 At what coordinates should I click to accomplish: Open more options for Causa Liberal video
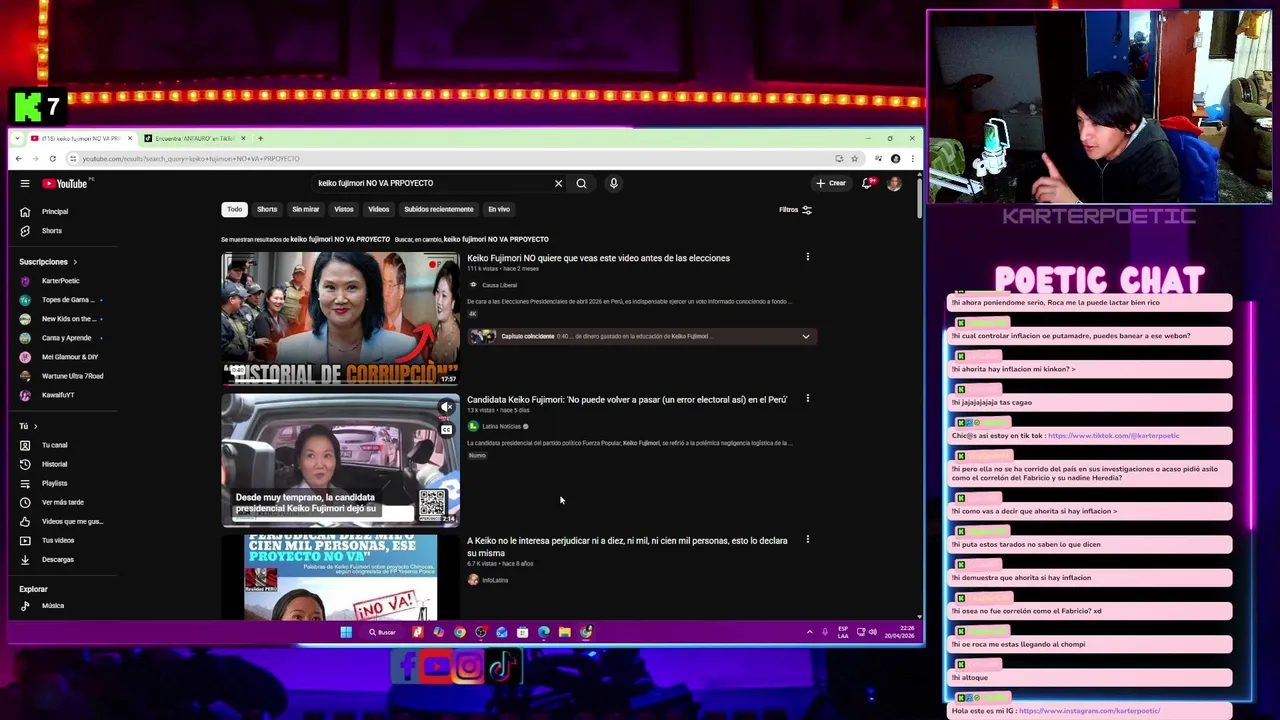click(807, 257)
